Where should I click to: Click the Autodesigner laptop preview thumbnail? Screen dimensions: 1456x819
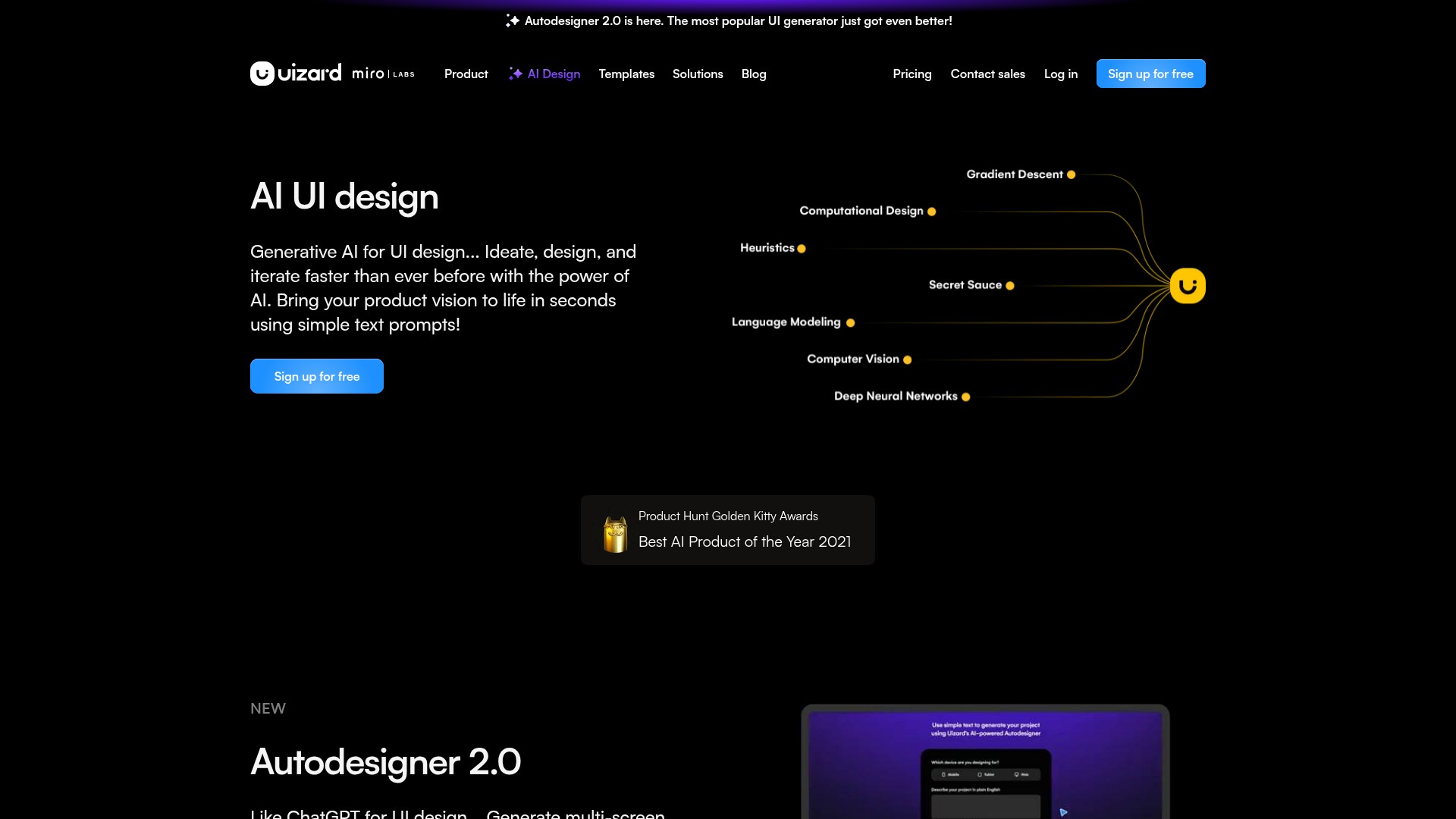(985, 762)
